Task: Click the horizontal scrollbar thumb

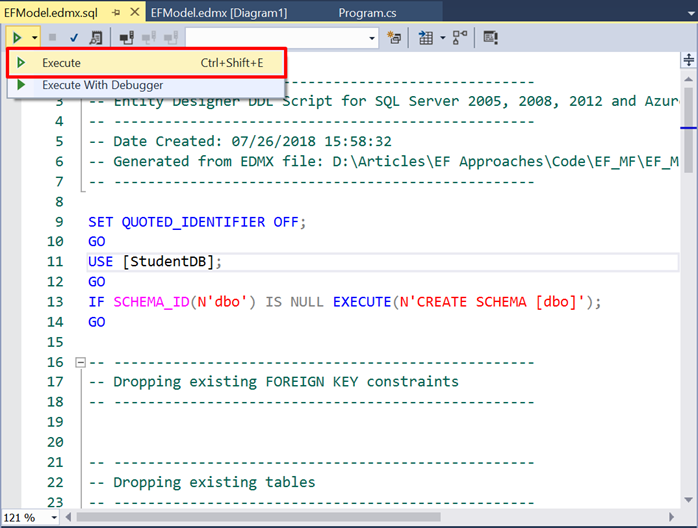Action: (259, 517)
